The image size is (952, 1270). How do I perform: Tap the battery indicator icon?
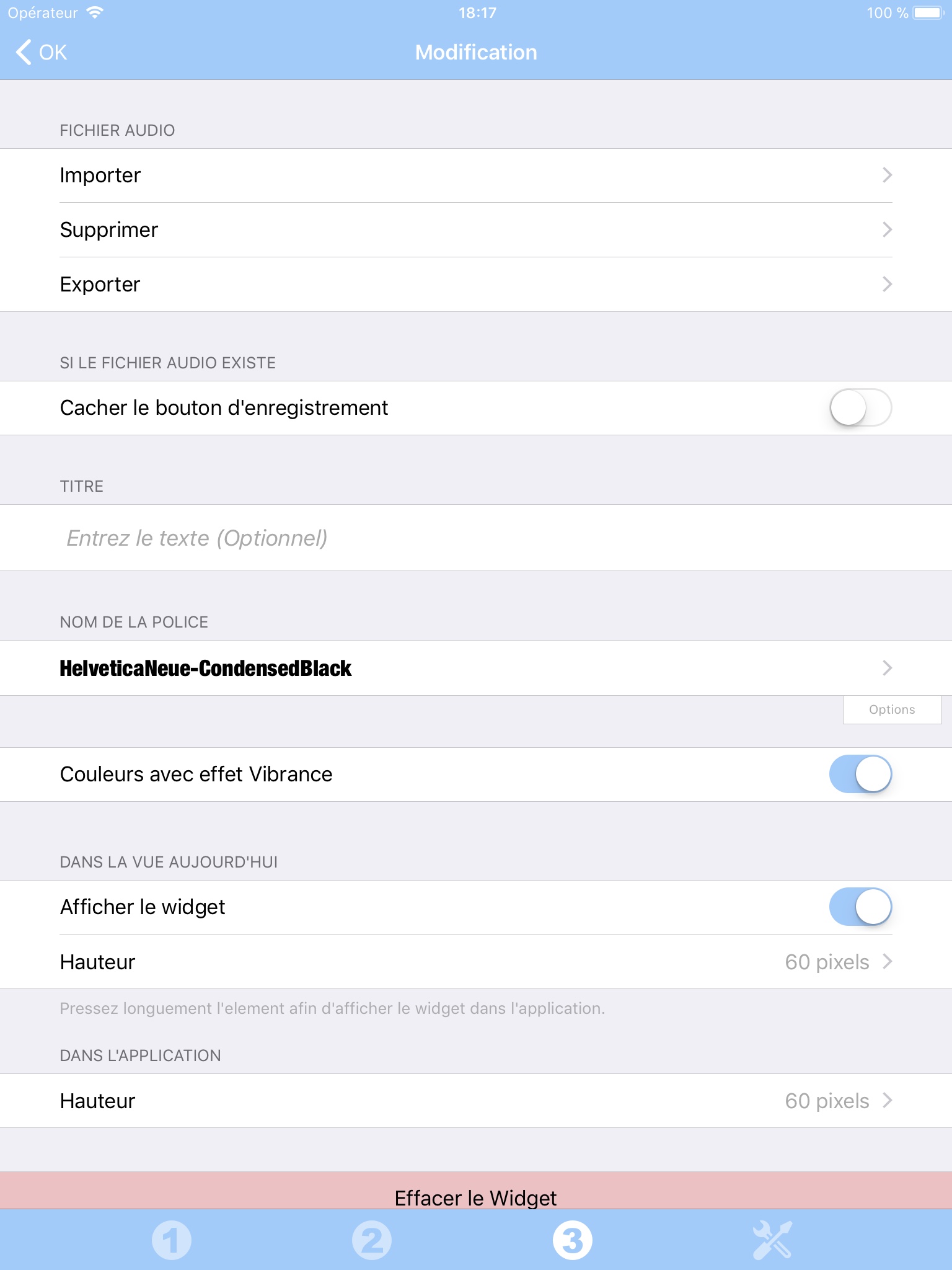tap(927, 13)
